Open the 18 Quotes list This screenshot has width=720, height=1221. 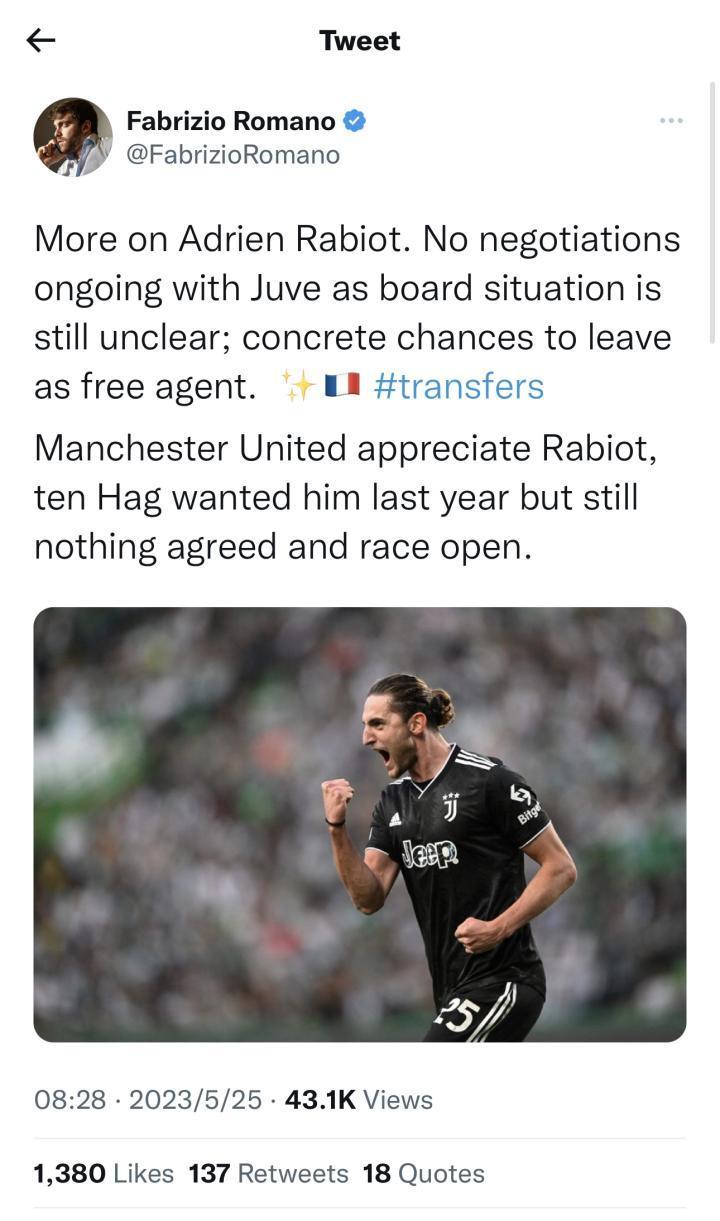424,1173
